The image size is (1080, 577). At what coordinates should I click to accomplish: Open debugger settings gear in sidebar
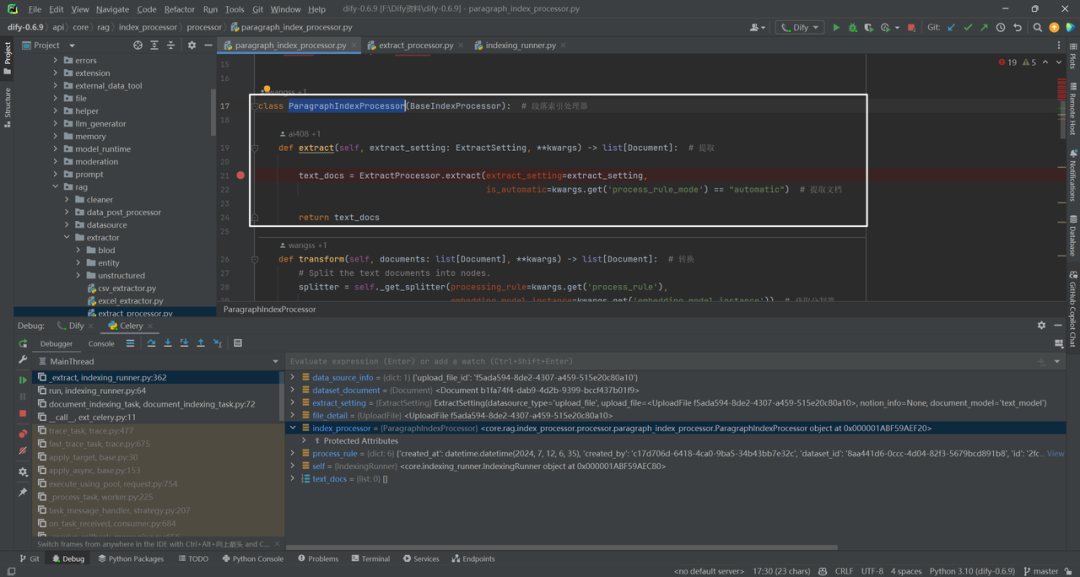coord(23,472)
